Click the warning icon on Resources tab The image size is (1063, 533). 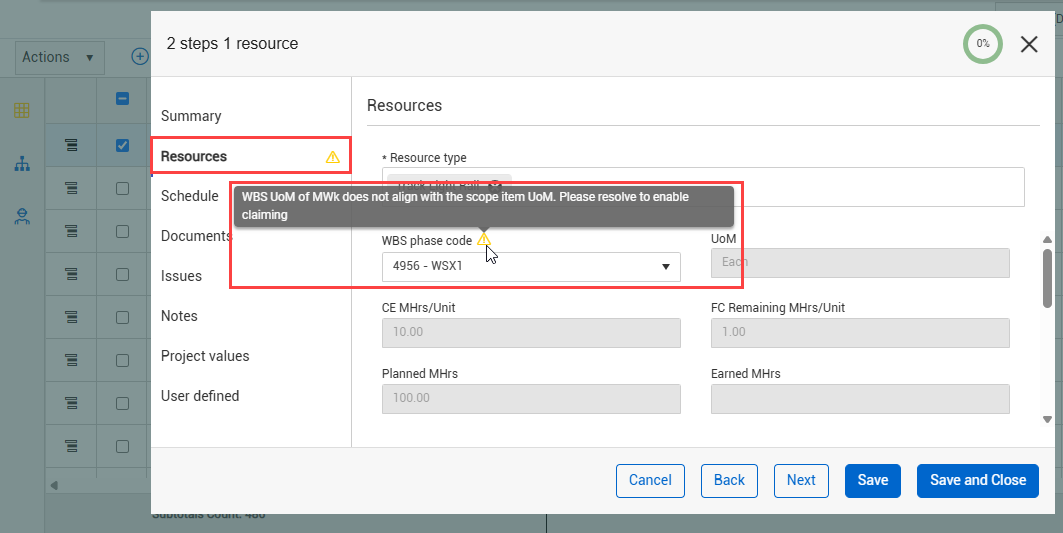332,157
